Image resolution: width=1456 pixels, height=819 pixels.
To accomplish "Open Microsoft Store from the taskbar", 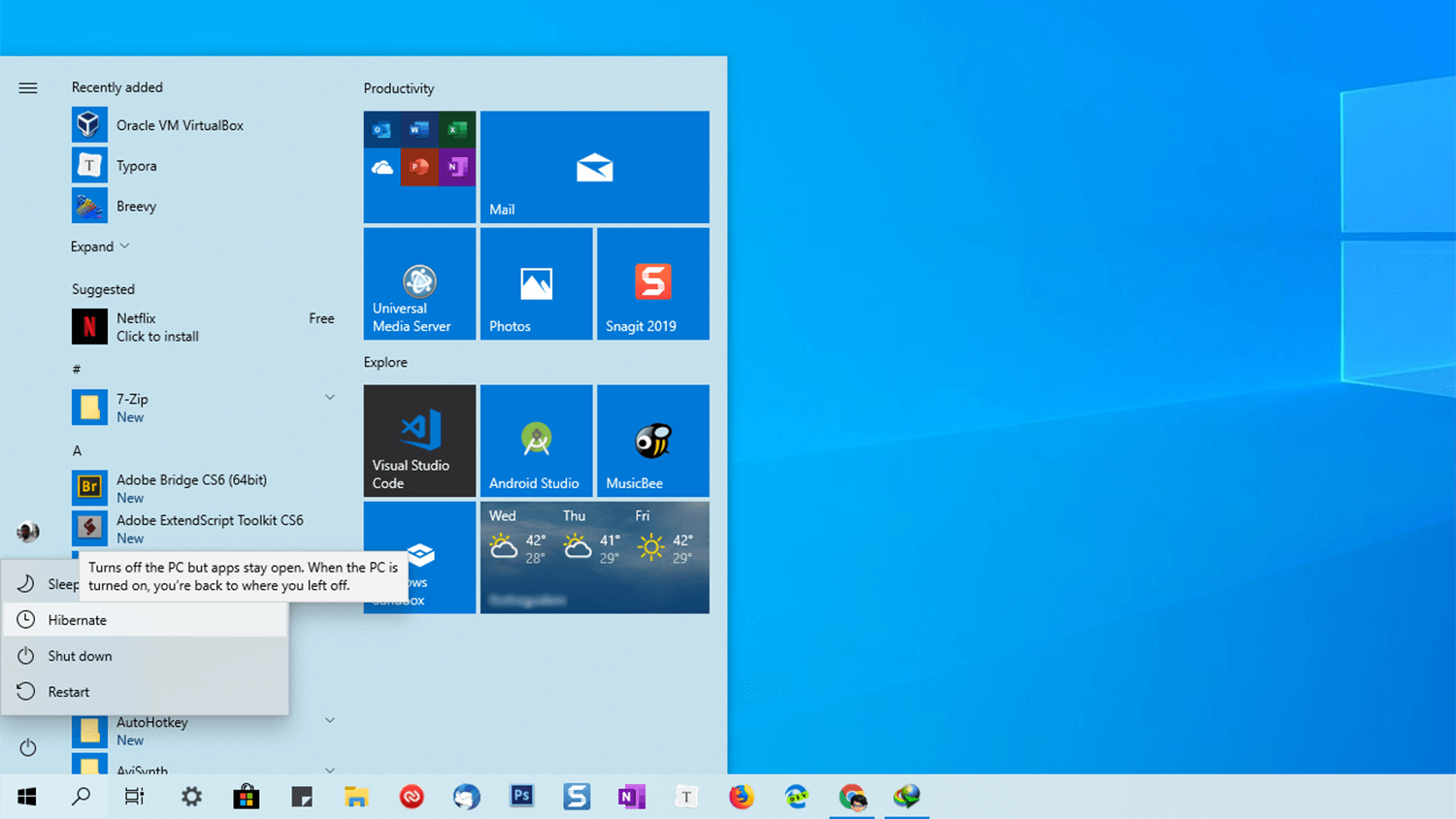I will [x=247, y=797].
